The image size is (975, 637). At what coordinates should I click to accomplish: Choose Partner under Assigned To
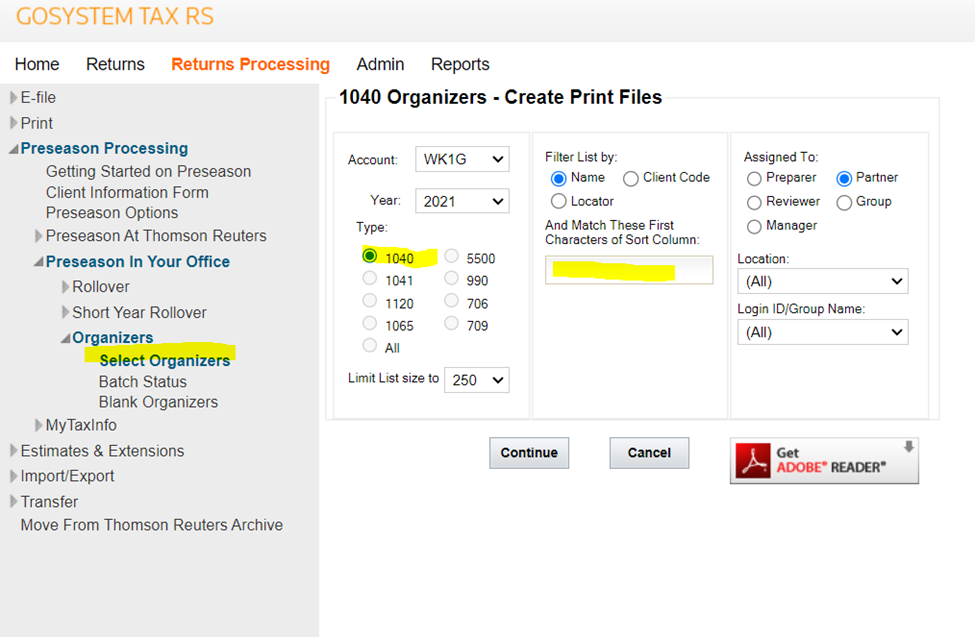click(x=844, y=179)
